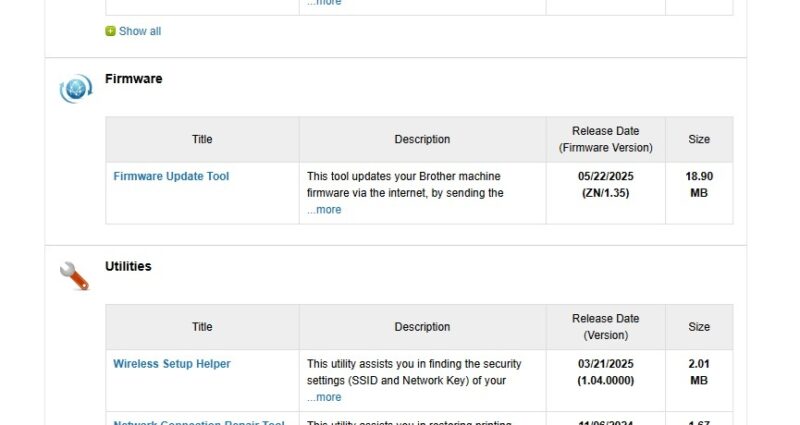Click the Firmware section heading
Image resolution: width=800 pixels, height=425 pixels.
(x=134, y=79)
